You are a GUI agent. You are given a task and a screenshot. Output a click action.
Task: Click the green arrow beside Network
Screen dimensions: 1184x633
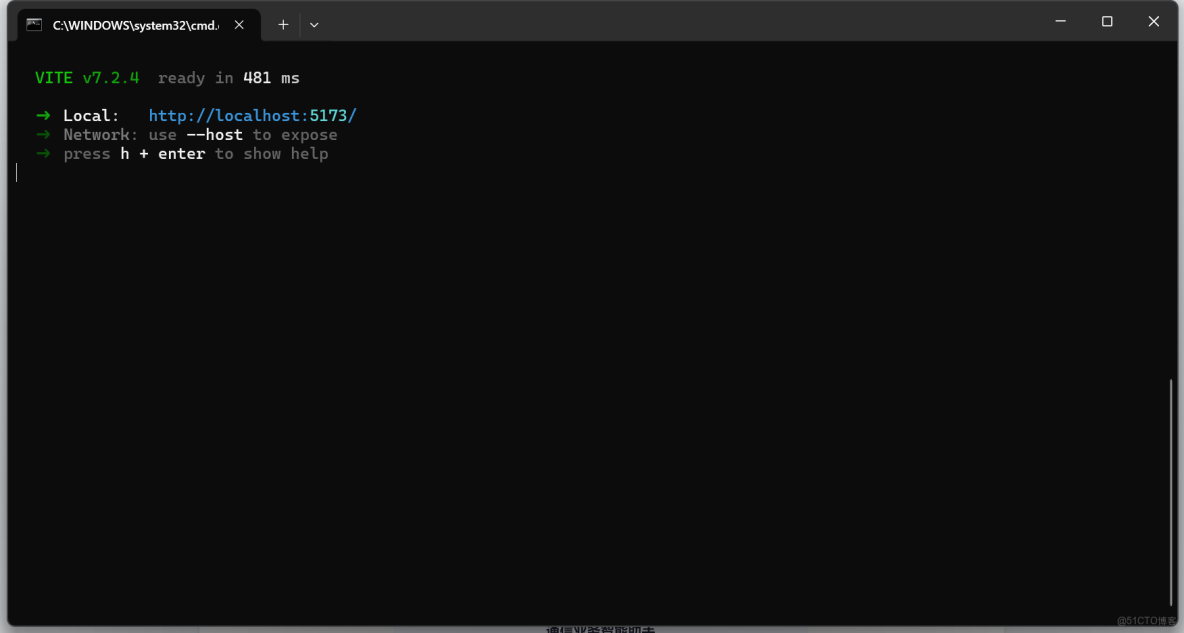click(41, 134)
